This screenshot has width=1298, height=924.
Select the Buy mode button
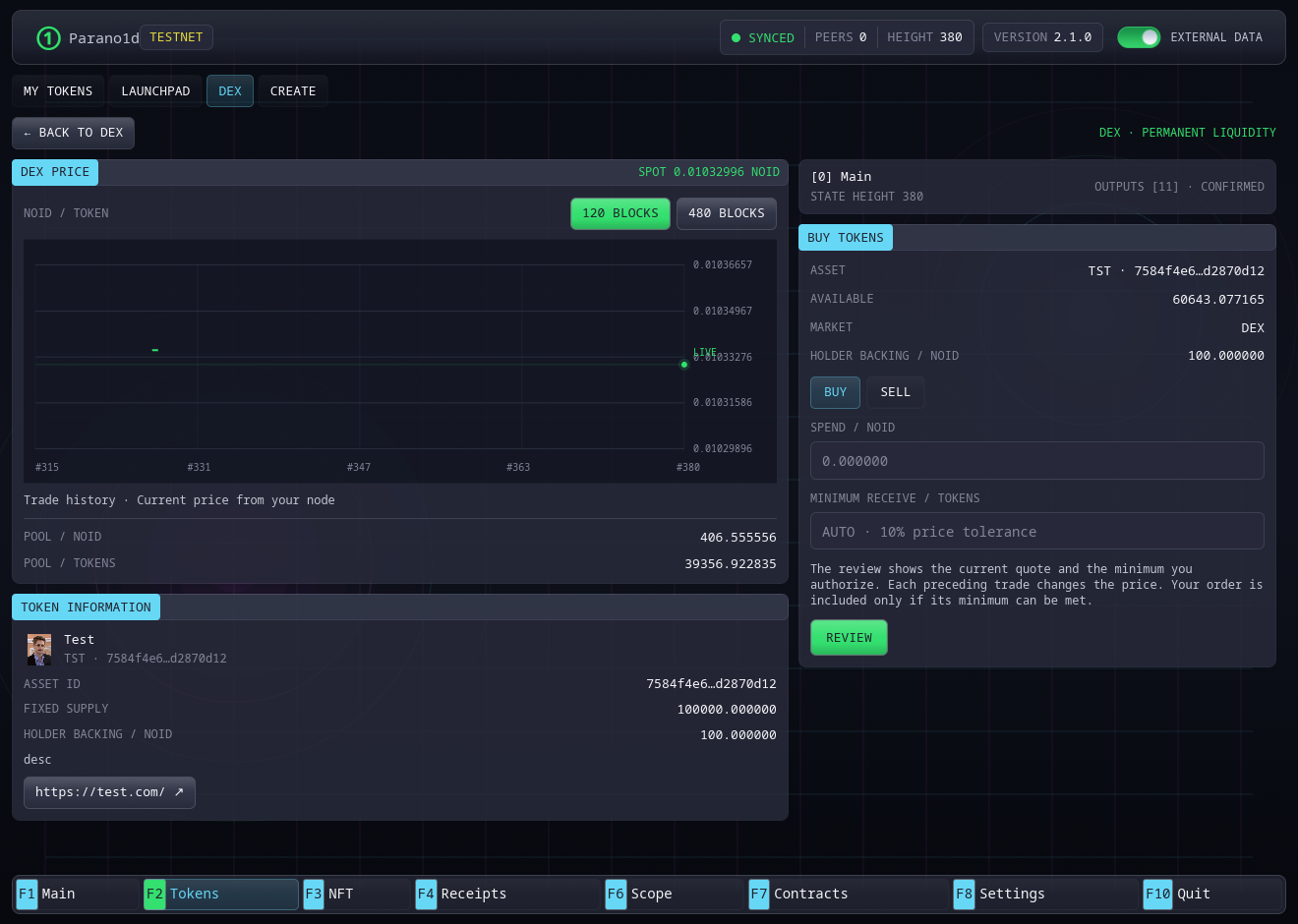(x=835, y=392)
